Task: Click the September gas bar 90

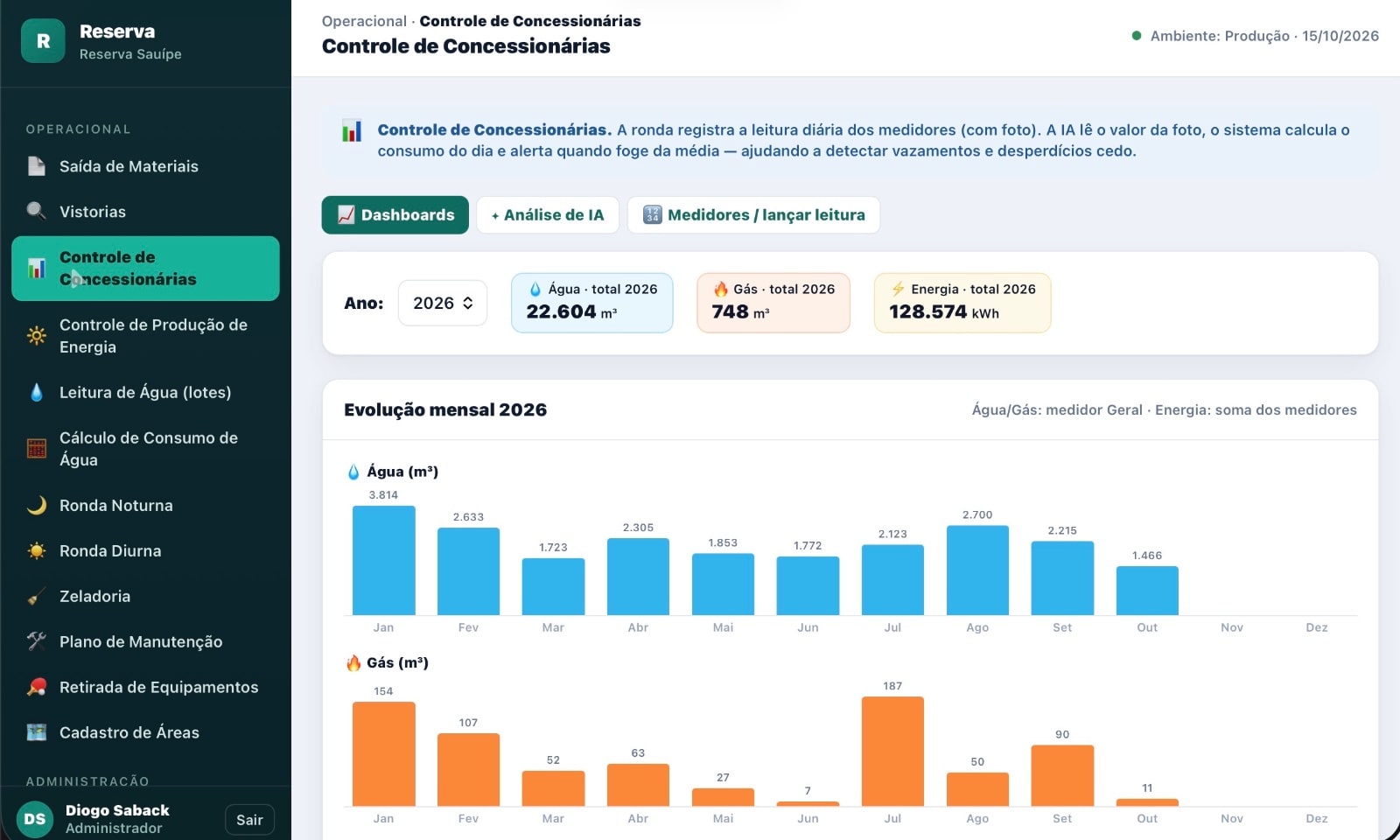Action: [x=1062, y=775]
